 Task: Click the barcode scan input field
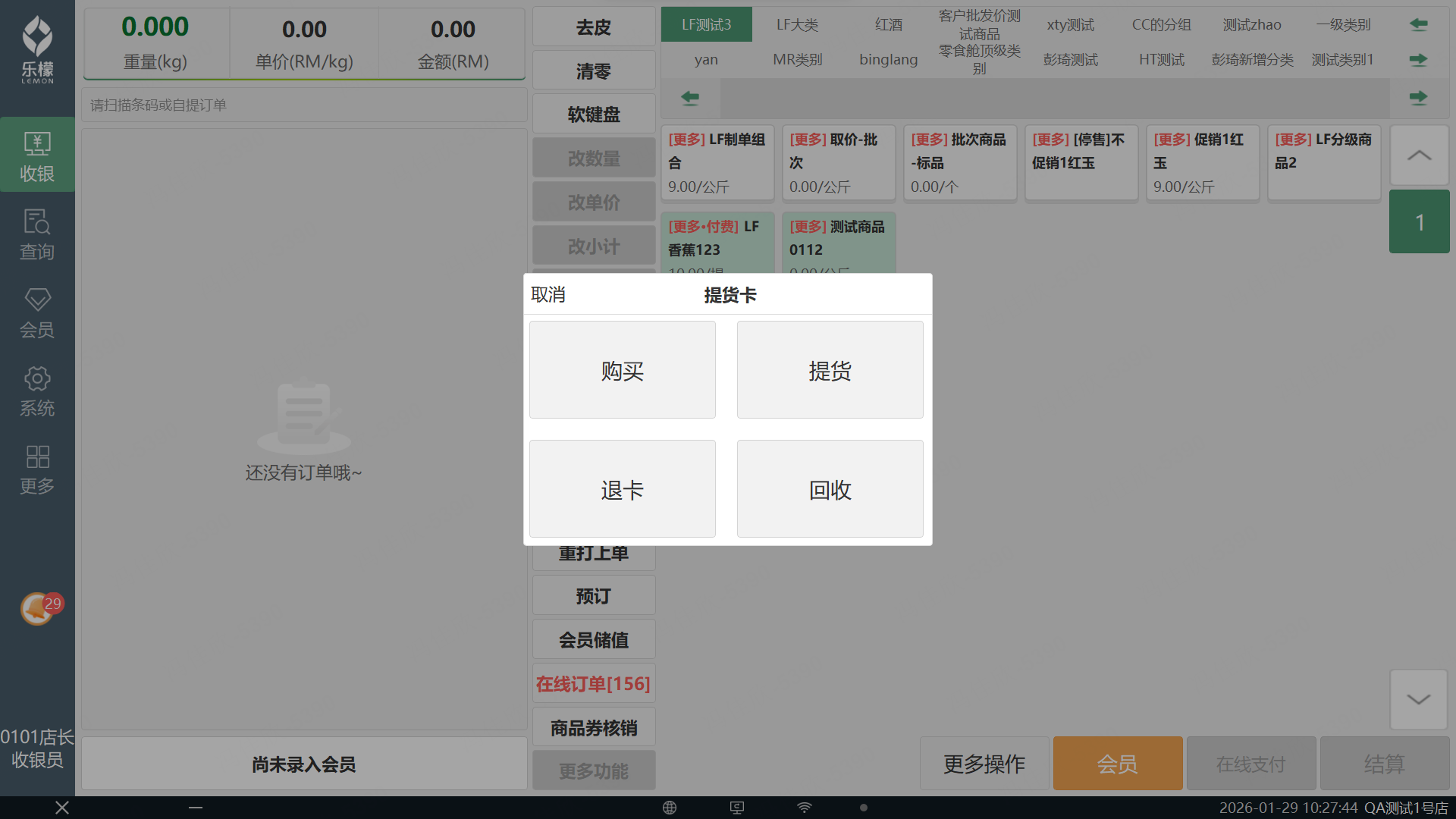pos(304,105)
